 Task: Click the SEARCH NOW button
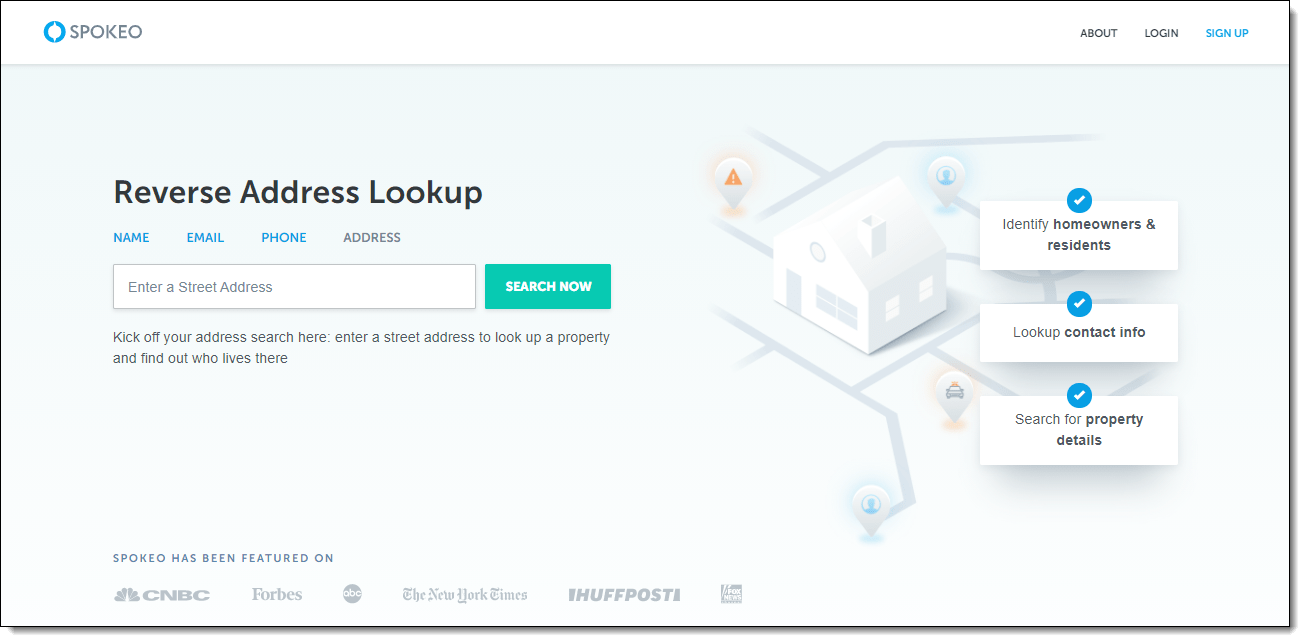(548, 287)
